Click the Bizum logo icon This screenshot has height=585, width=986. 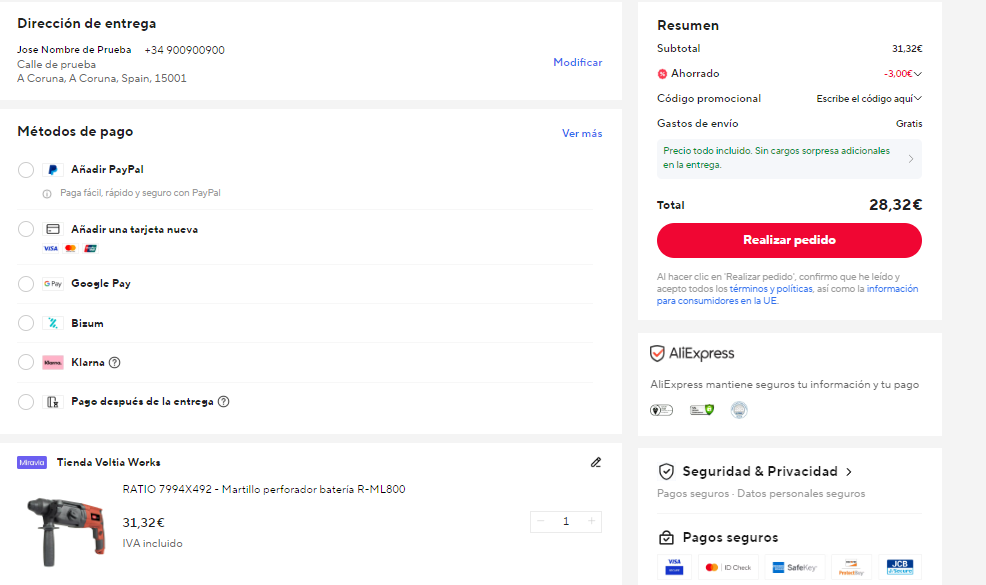point(53,323)
